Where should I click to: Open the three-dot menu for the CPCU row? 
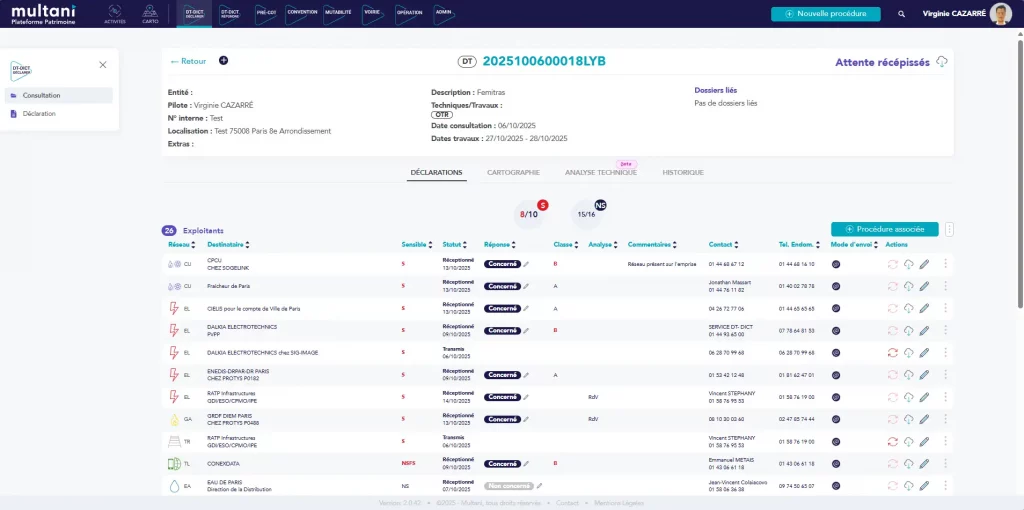pos(944,264)
